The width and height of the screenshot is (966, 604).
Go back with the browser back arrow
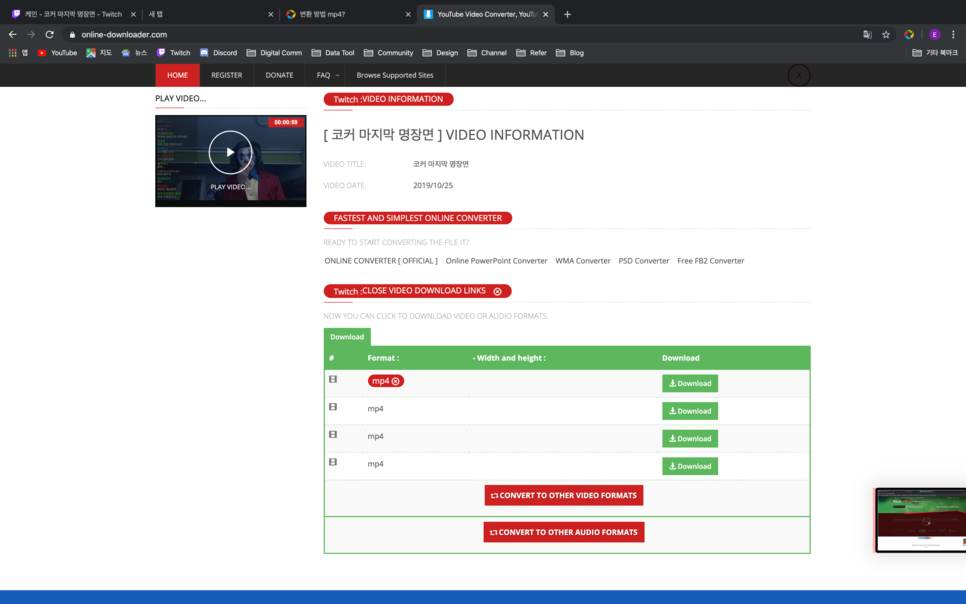coord(12,35)
